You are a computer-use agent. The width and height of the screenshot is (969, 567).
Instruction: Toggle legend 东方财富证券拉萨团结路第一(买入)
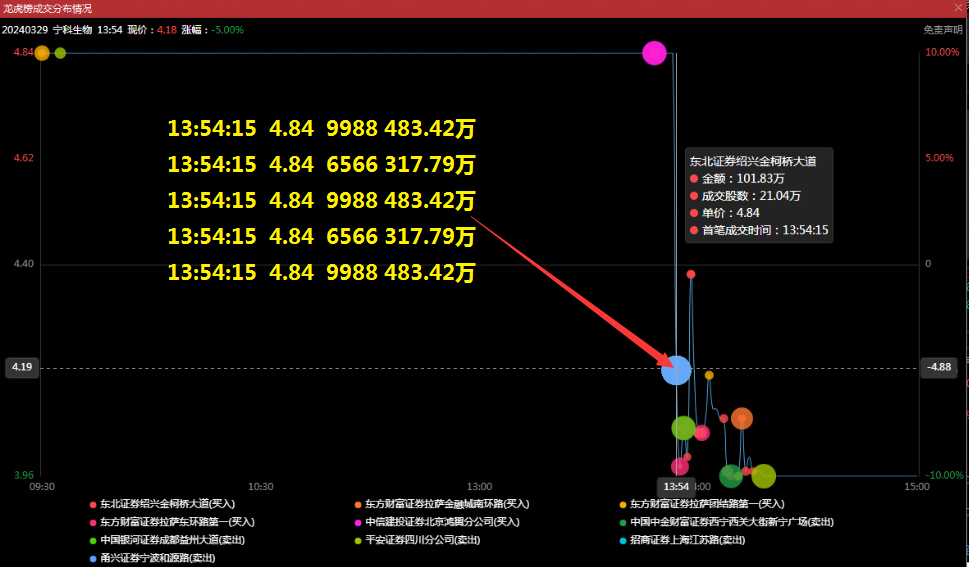click(x=702, y=504)
